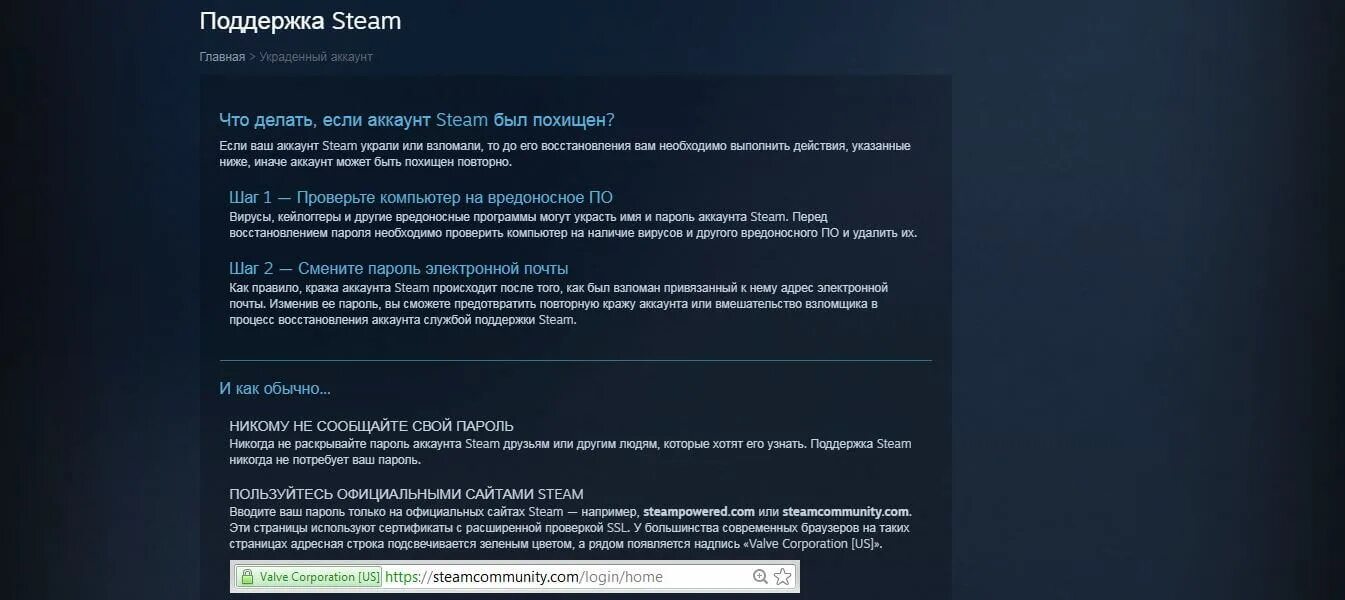Select the Украденный аккаунт breadcrumb
Viewport: 1345px width, 600px height.
point(316,57)
